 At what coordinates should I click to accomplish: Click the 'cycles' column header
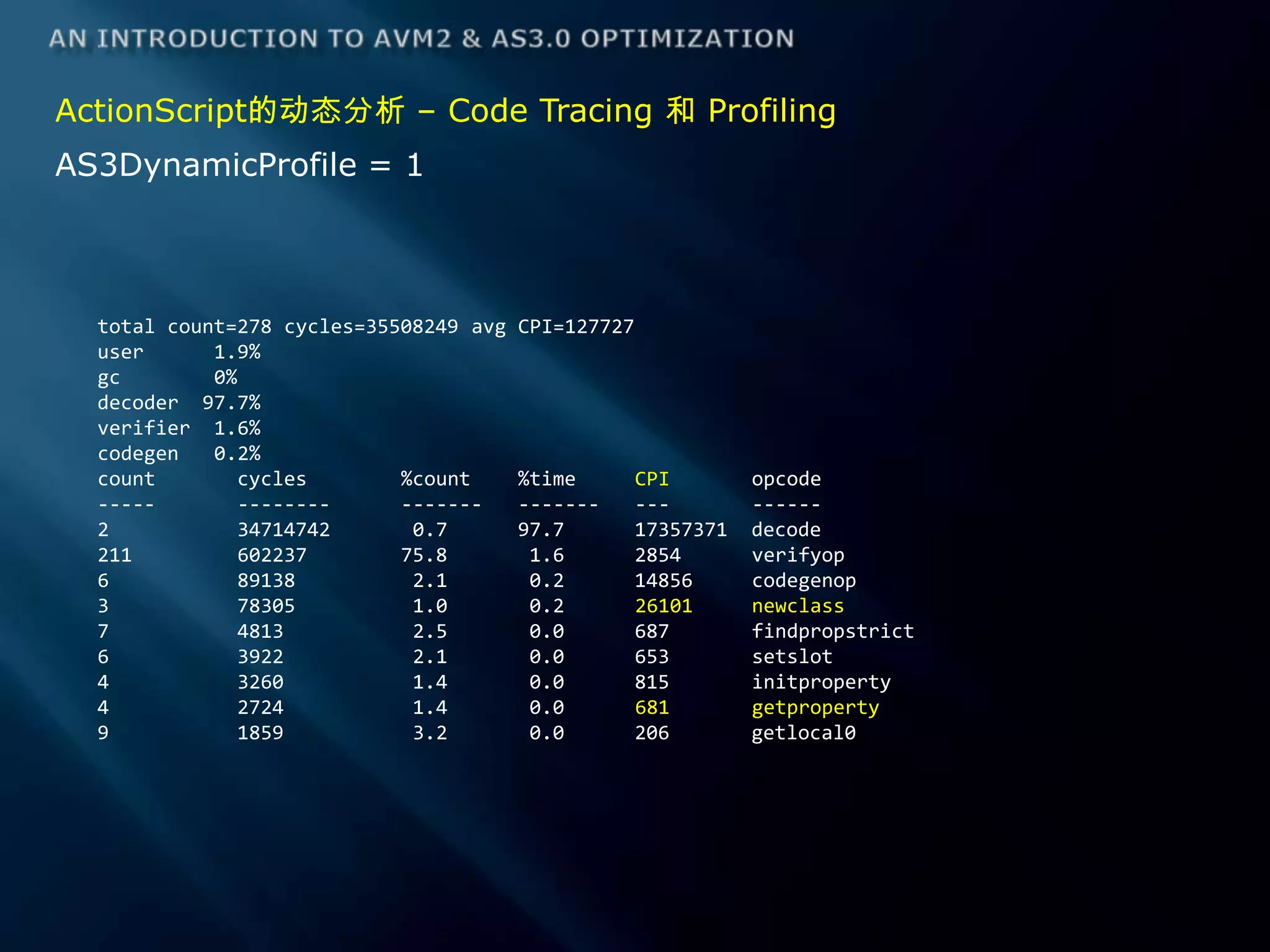point(272,479)
